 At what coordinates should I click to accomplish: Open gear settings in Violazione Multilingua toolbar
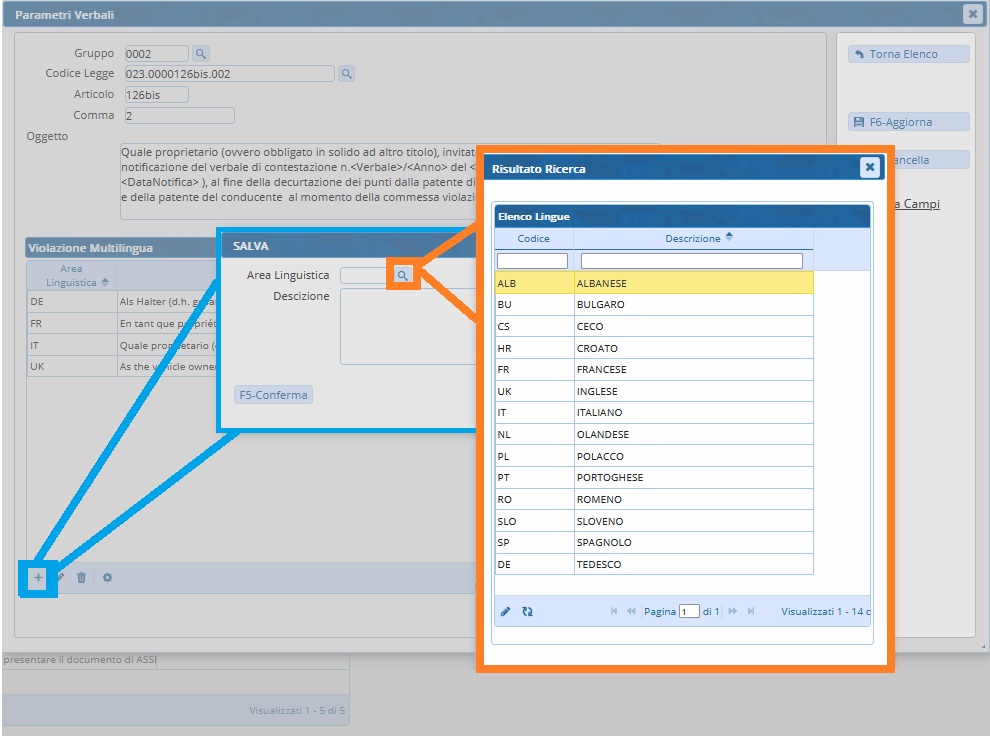click(x=107, y=578)
